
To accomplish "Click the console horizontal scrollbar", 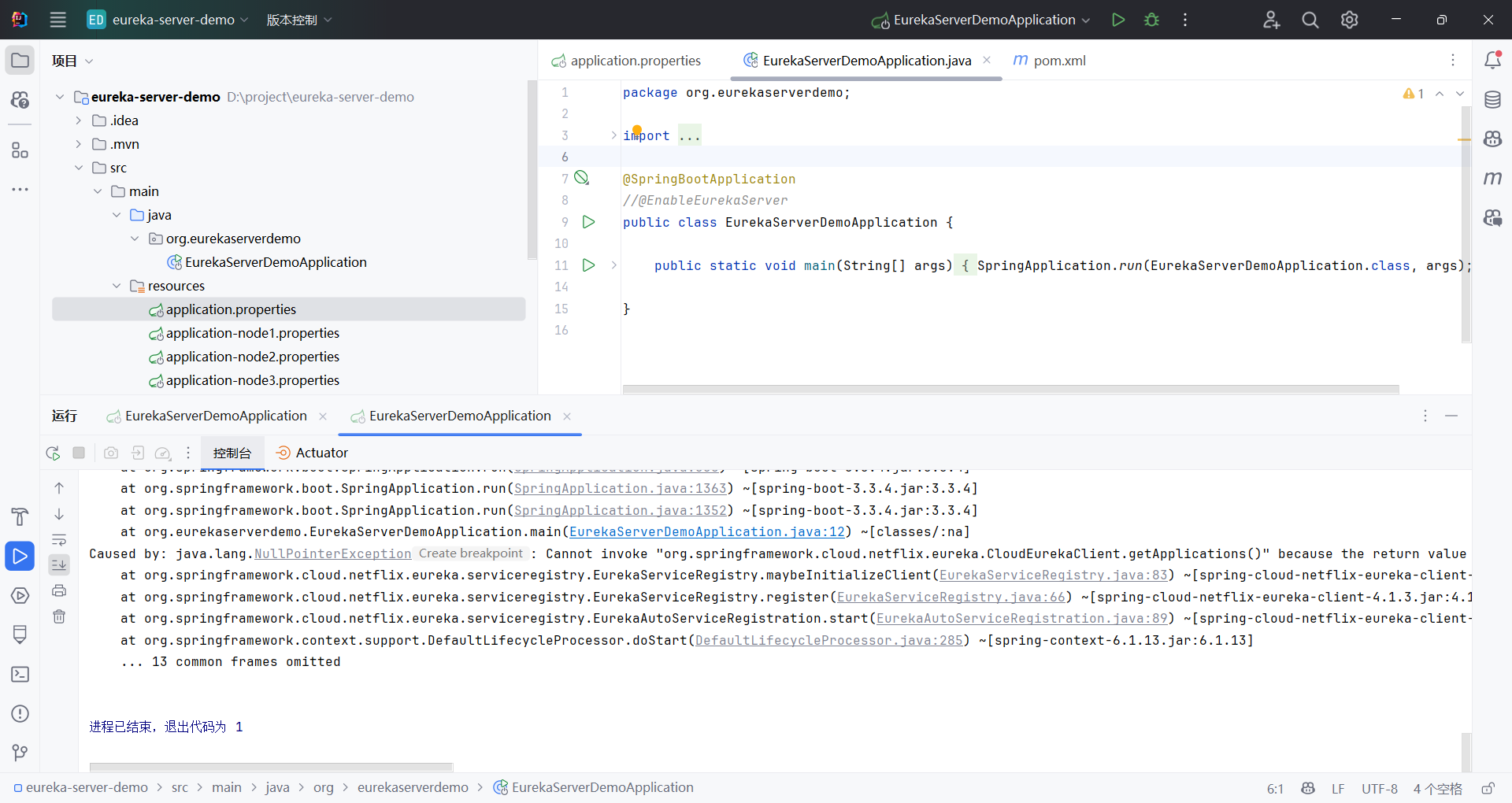I will click(x=272, y=767).
